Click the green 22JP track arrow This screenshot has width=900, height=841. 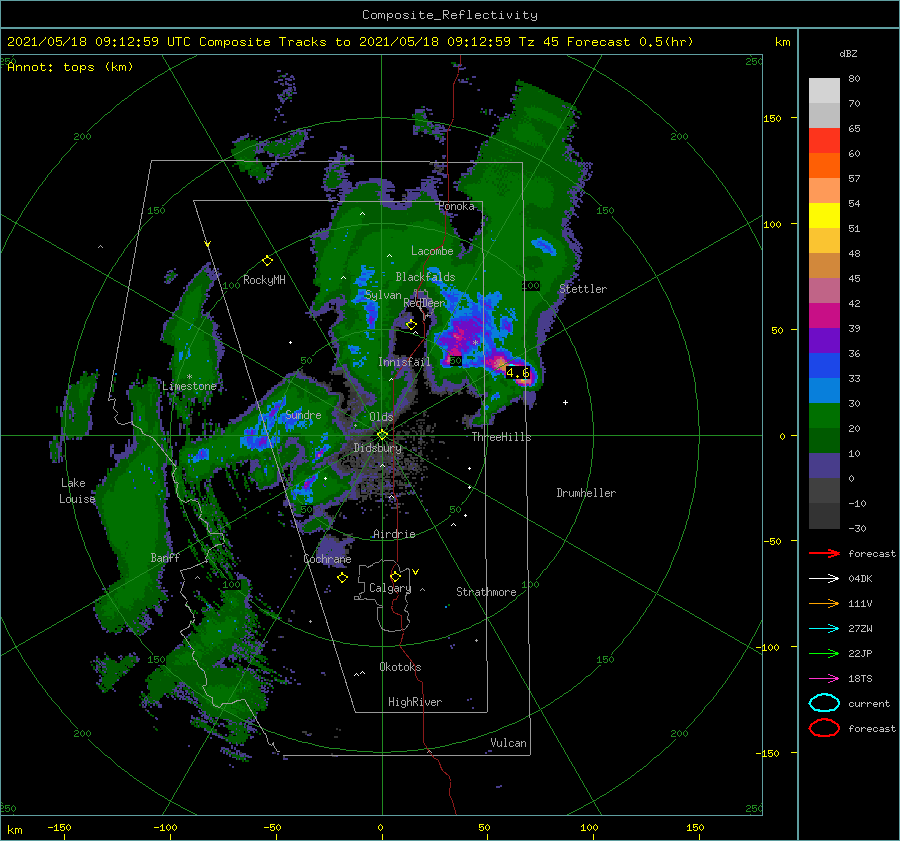click(824, 653)
